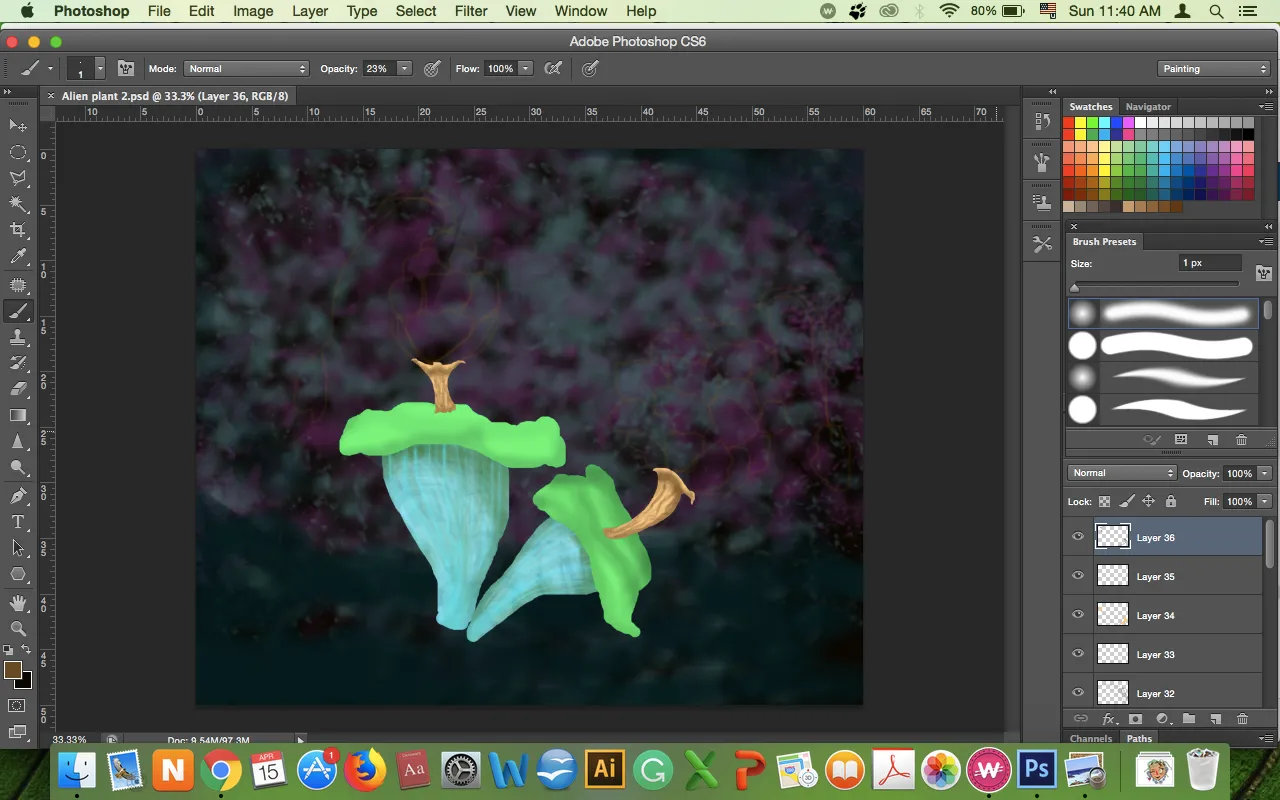Open layer blend mode Normal dropdown

(x=1122, y=473)
